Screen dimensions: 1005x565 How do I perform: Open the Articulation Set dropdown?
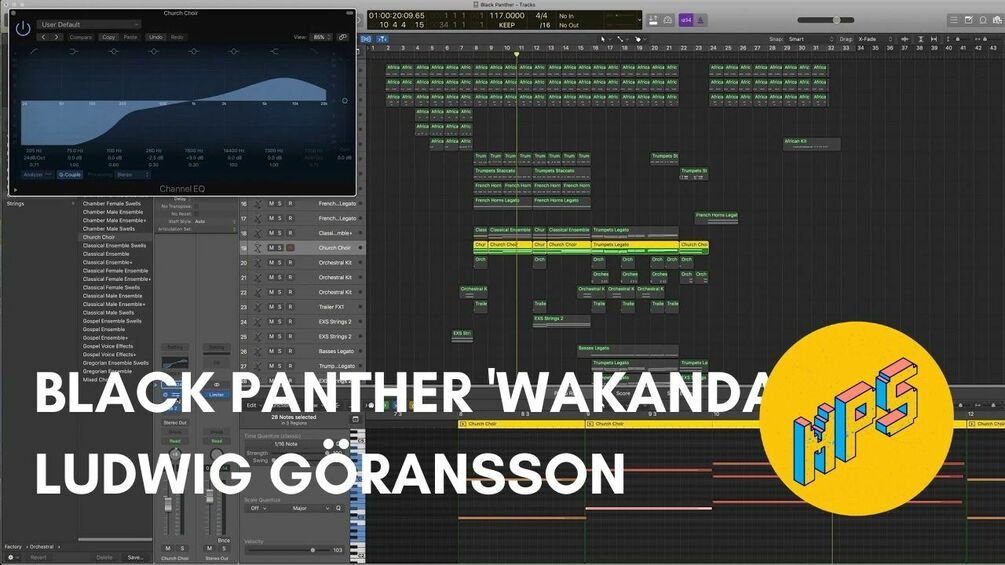(214, 229)
